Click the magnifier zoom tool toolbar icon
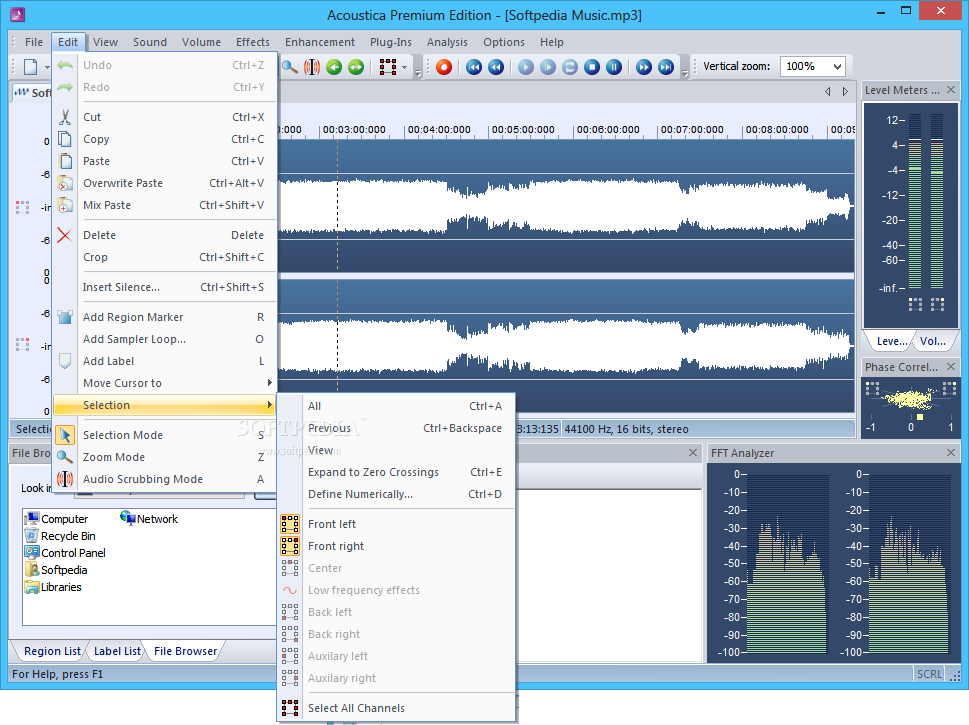Image resolution: width=969 pixels, height=725 pixels. point(289,67)
